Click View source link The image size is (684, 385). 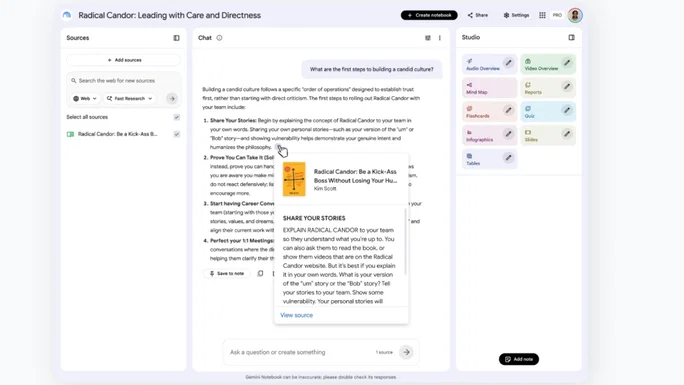point(297,315)
